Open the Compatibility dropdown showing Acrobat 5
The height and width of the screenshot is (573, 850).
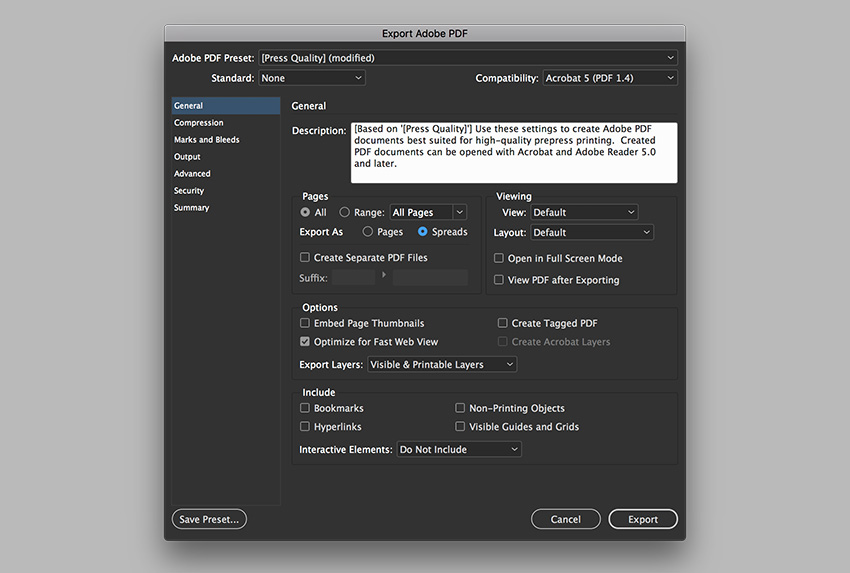610,78
